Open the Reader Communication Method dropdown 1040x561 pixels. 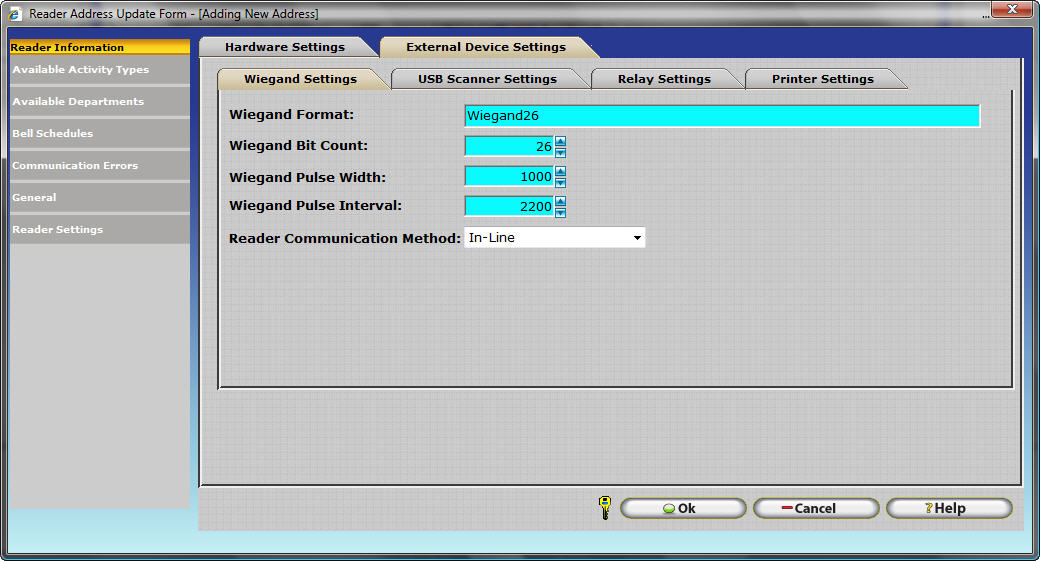(x=636, y=238)
